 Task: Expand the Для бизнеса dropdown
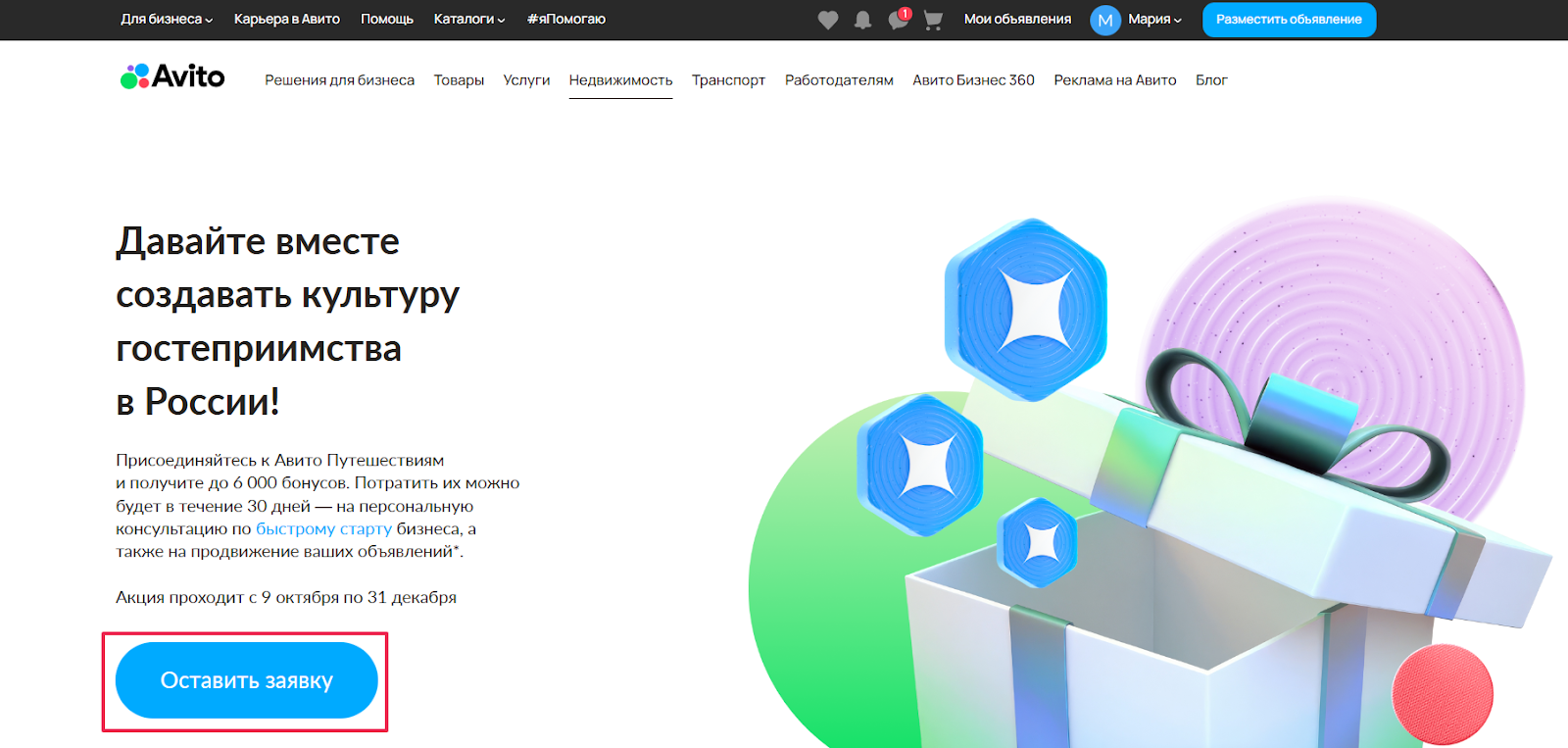tap(166, 19)
